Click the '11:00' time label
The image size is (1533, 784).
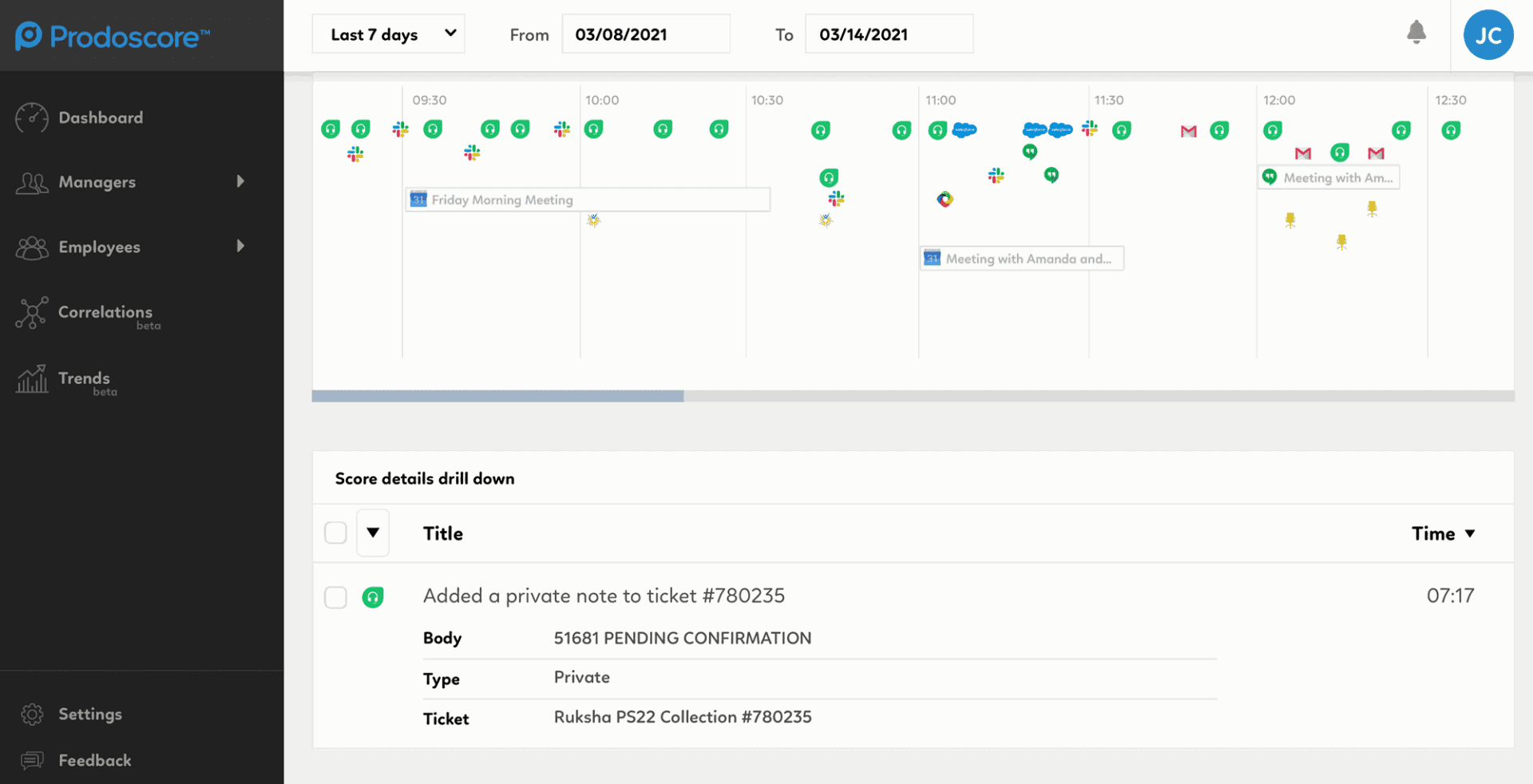click(941, 100)
